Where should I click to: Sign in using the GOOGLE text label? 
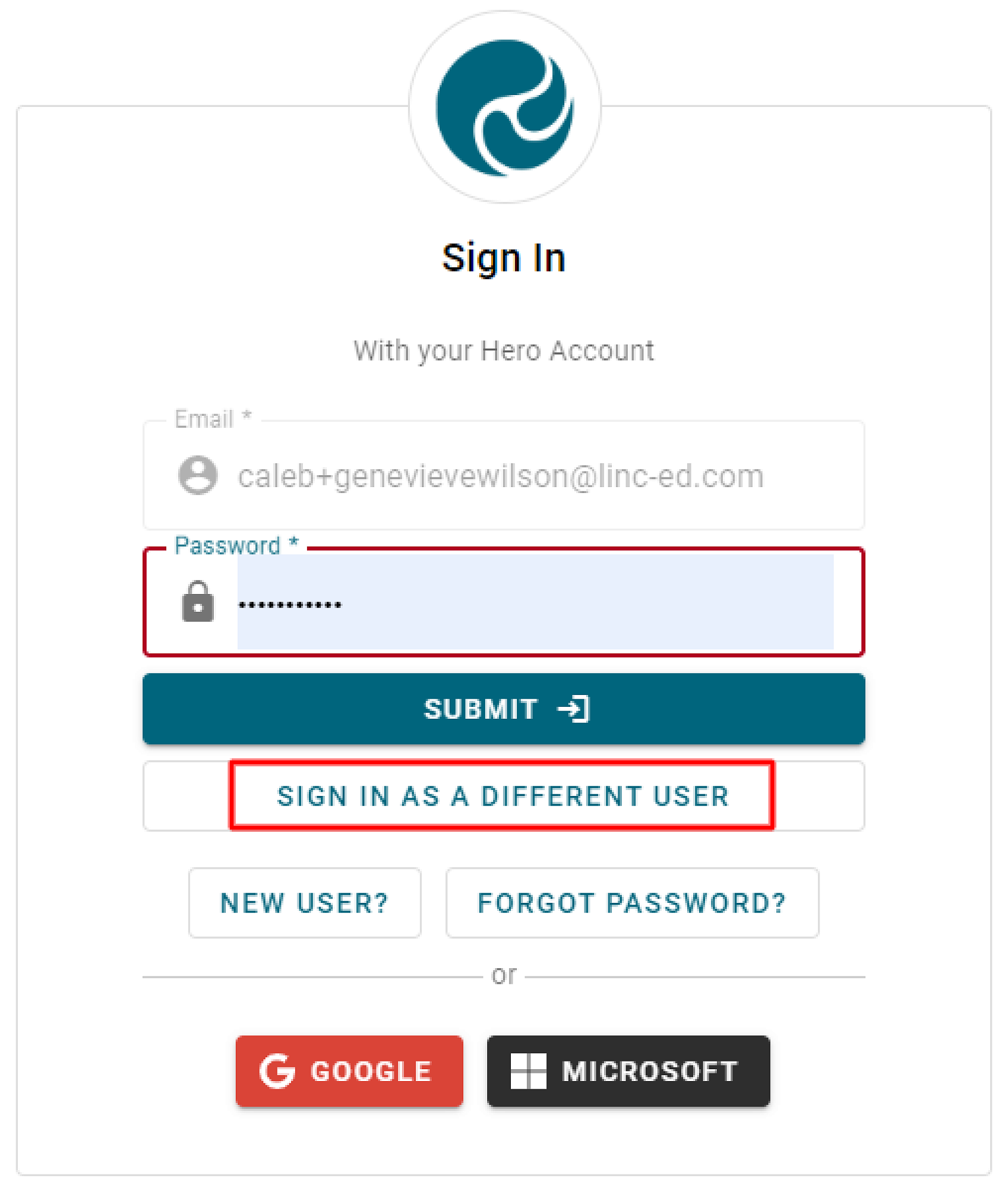coord(371,1072)
